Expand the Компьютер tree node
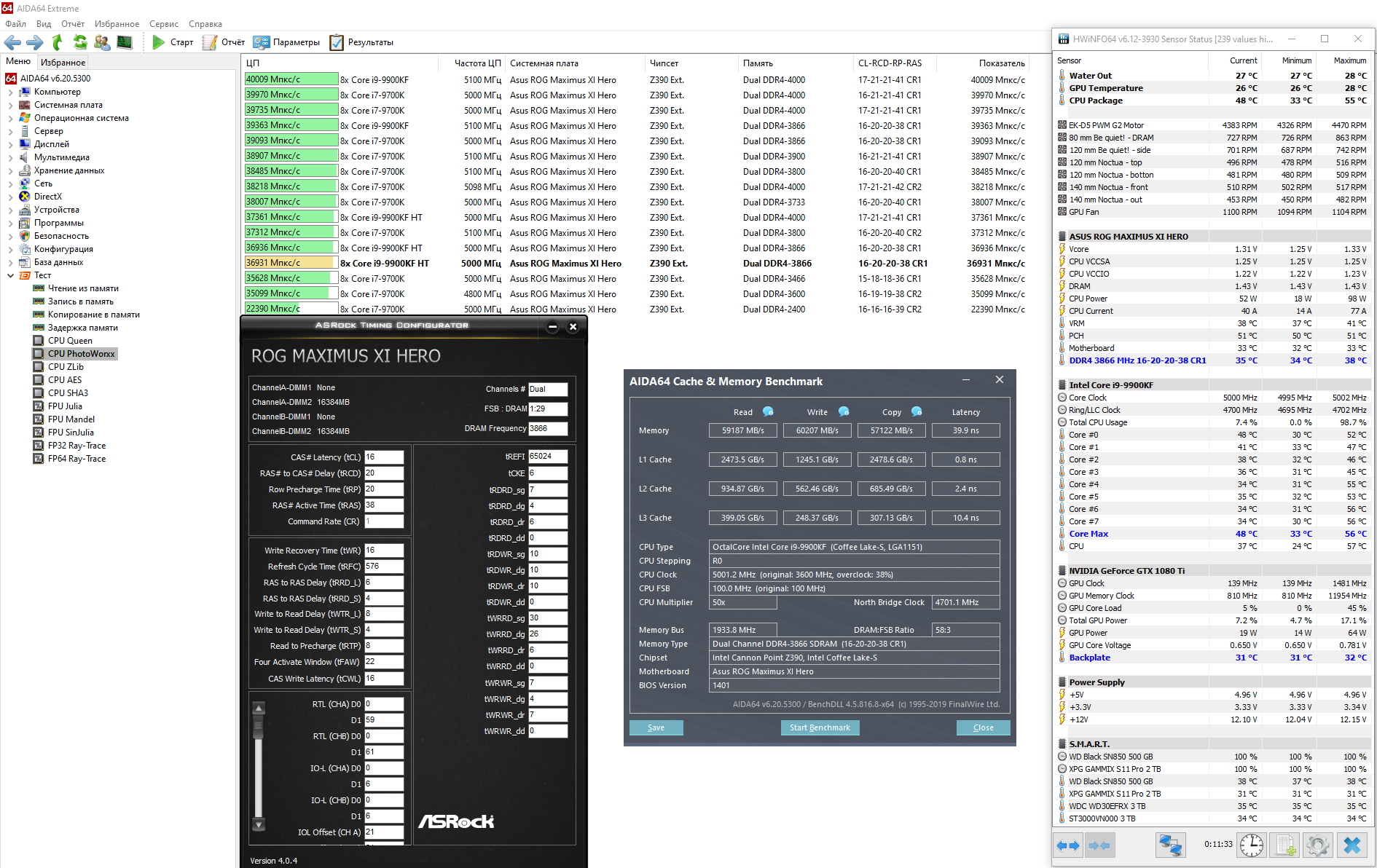 (x=10, y=92)
